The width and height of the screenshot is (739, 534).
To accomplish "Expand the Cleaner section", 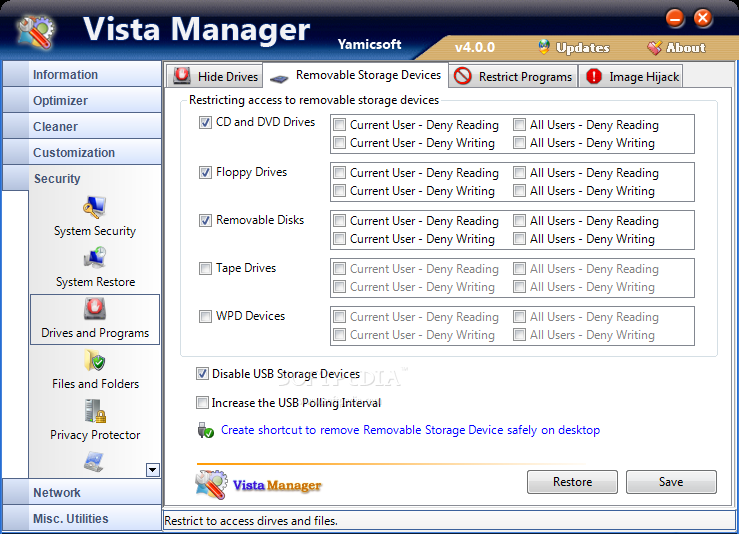I will pyautogui.click(x=82, y=126).
